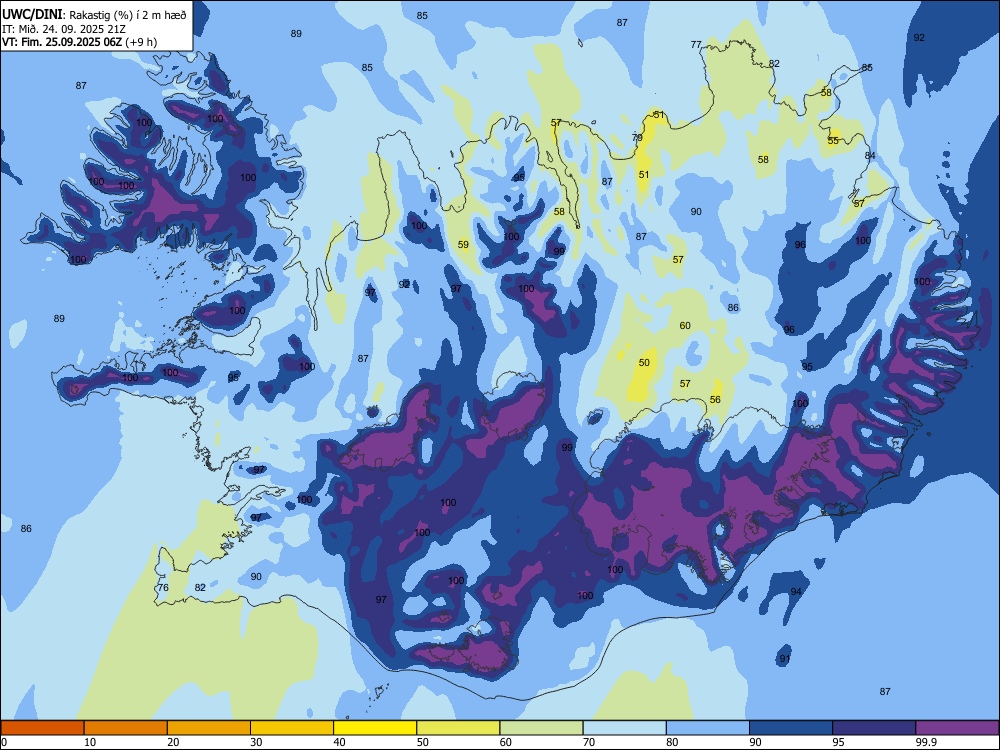Screen dimensions: 1000x750
Task: Click the map humidity value "77"
Action: [x=696, y=45]
